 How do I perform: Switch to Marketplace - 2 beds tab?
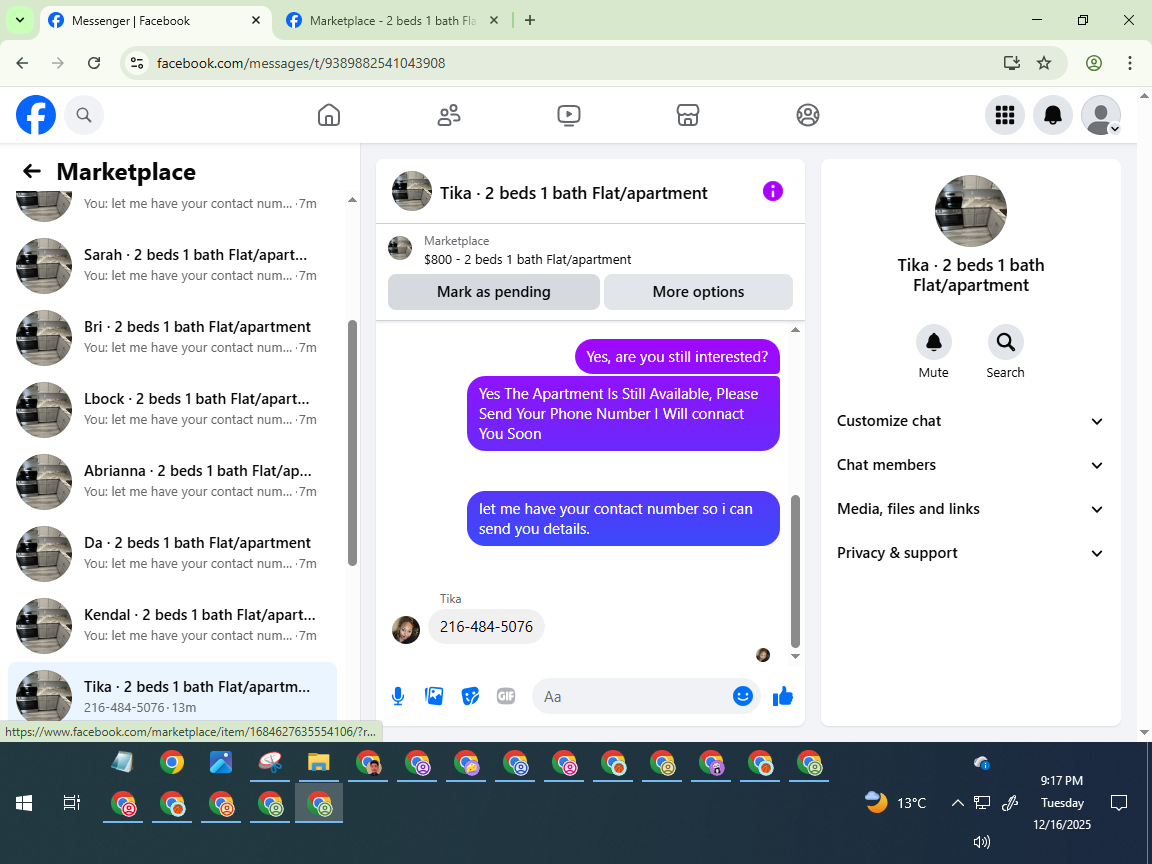pyautogui.click(x=393, y=21)
